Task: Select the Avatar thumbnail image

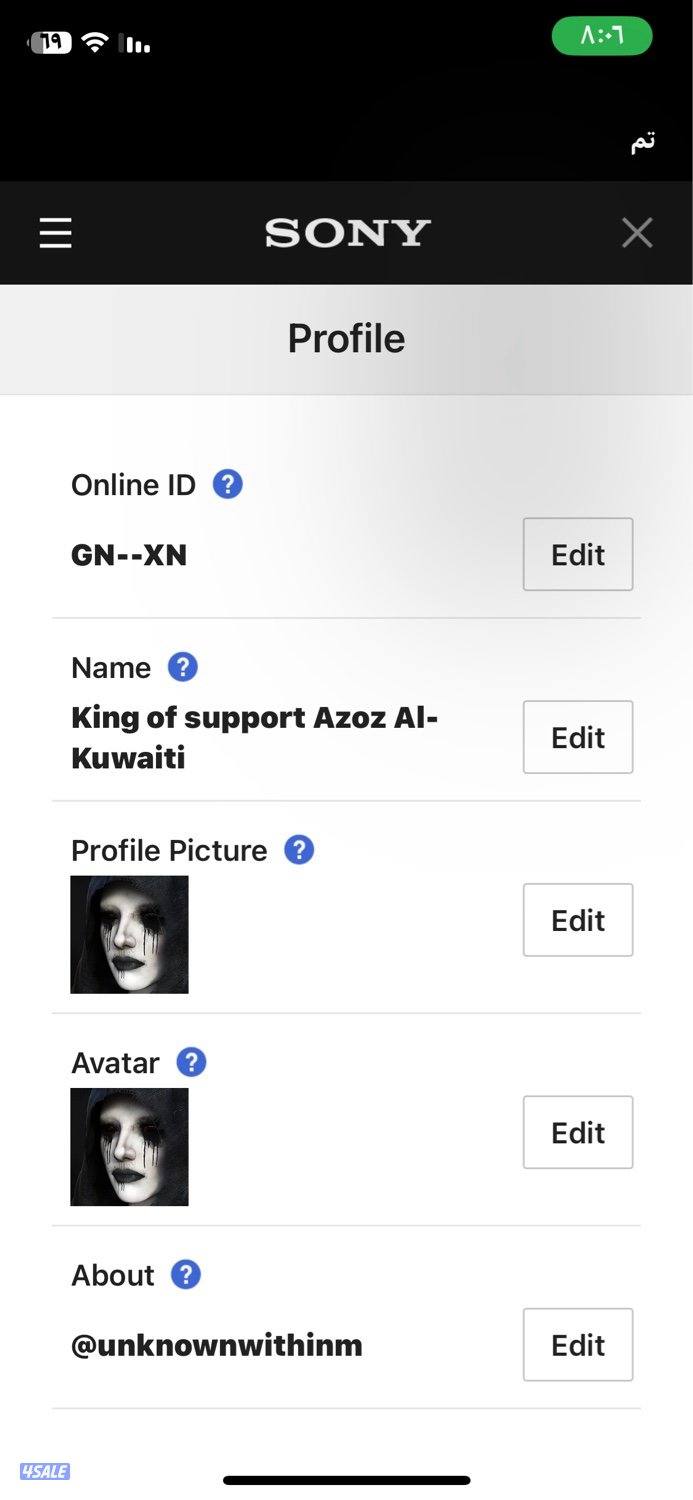Action: pos(129,1147)
